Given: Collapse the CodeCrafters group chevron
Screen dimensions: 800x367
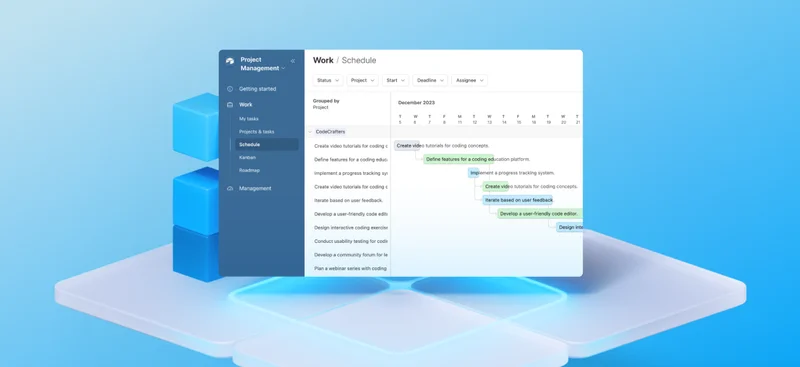Looking at the screenshot, I should coord(310,132).
